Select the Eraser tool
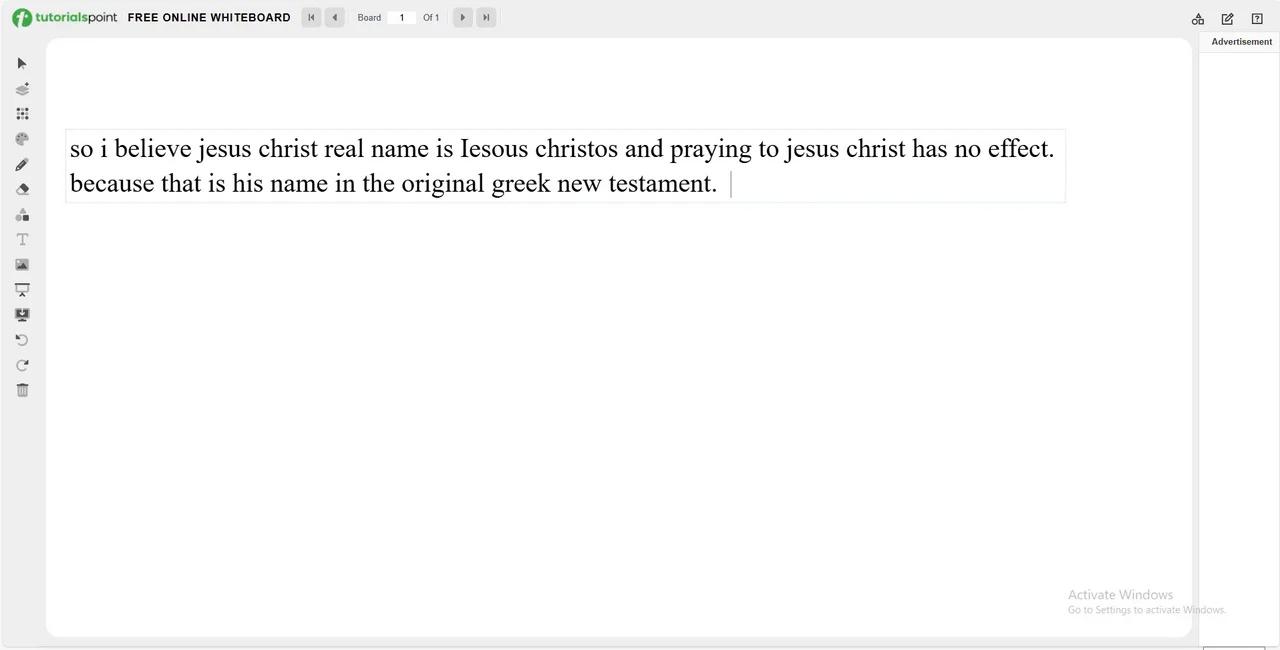 coord(22,188)
